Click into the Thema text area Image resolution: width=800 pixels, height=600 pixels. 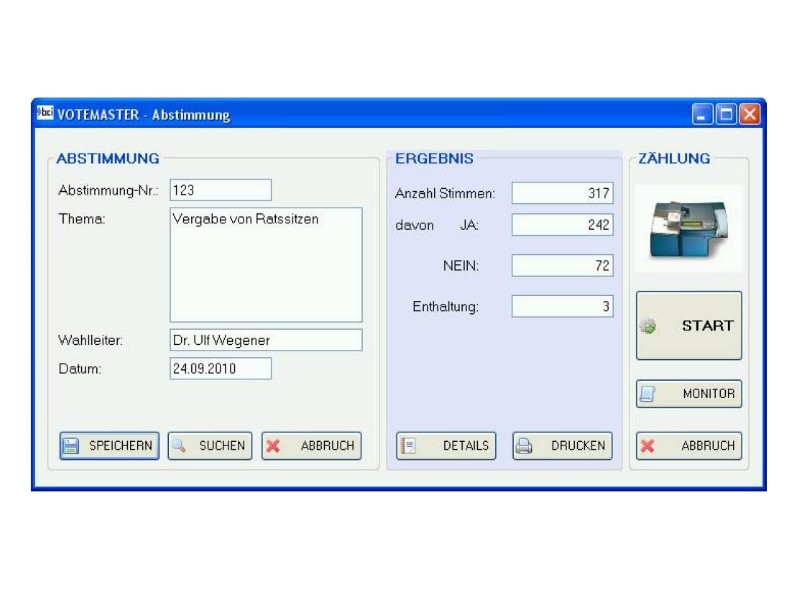(x=265, y=264)
